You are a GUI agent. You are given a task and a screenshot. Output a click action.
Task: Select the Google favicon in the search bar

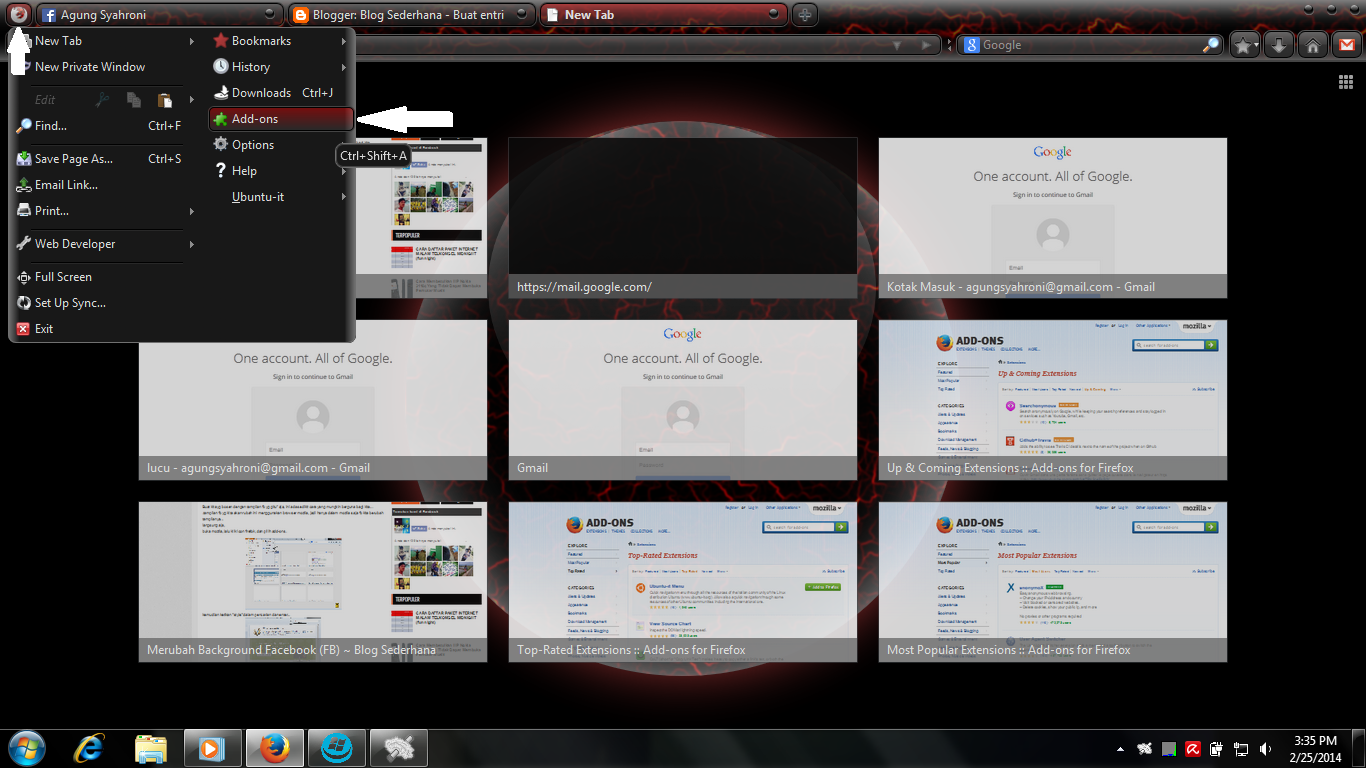(x=971, y=44)
